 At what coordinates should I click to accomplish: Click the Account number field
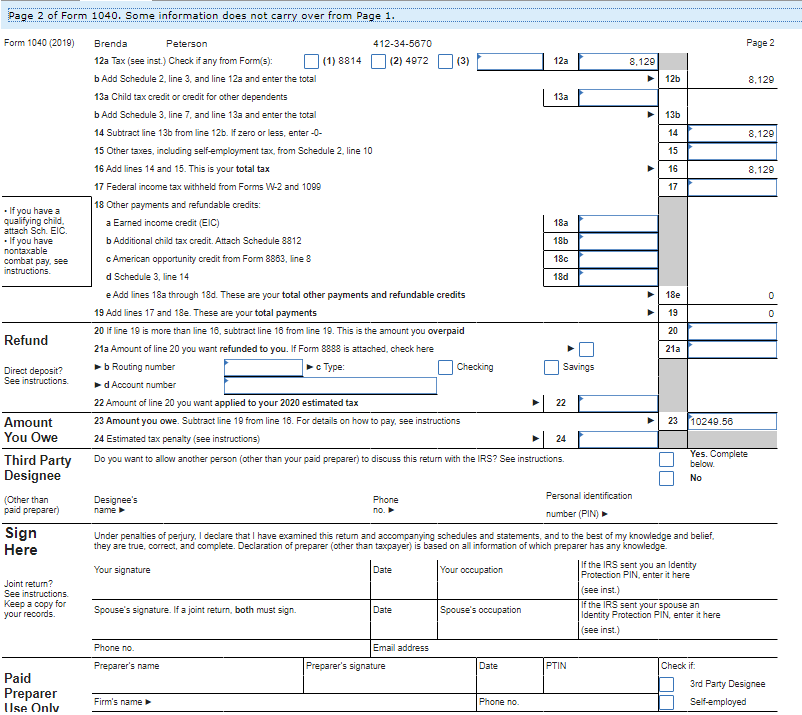pyautogui.click(x=330, y=385)
